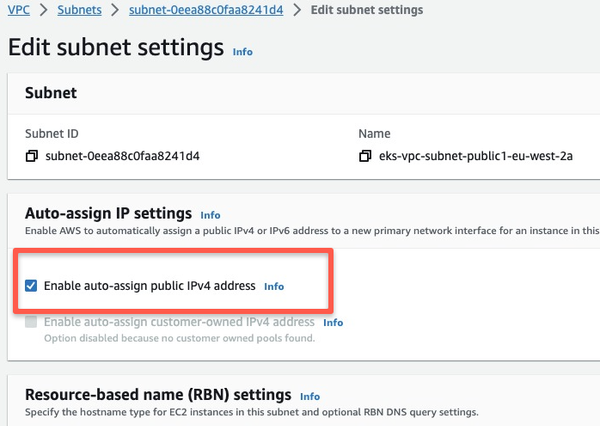
Task: Click the chevron before Edit subnet settings breadcrumb
Action: point(297,10)
